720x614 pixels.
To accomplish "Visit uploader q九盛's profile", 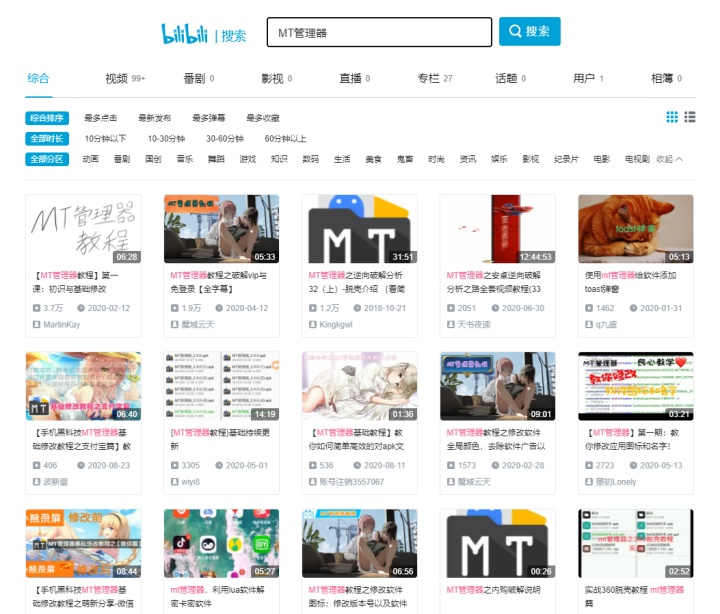I will [607, 324].
